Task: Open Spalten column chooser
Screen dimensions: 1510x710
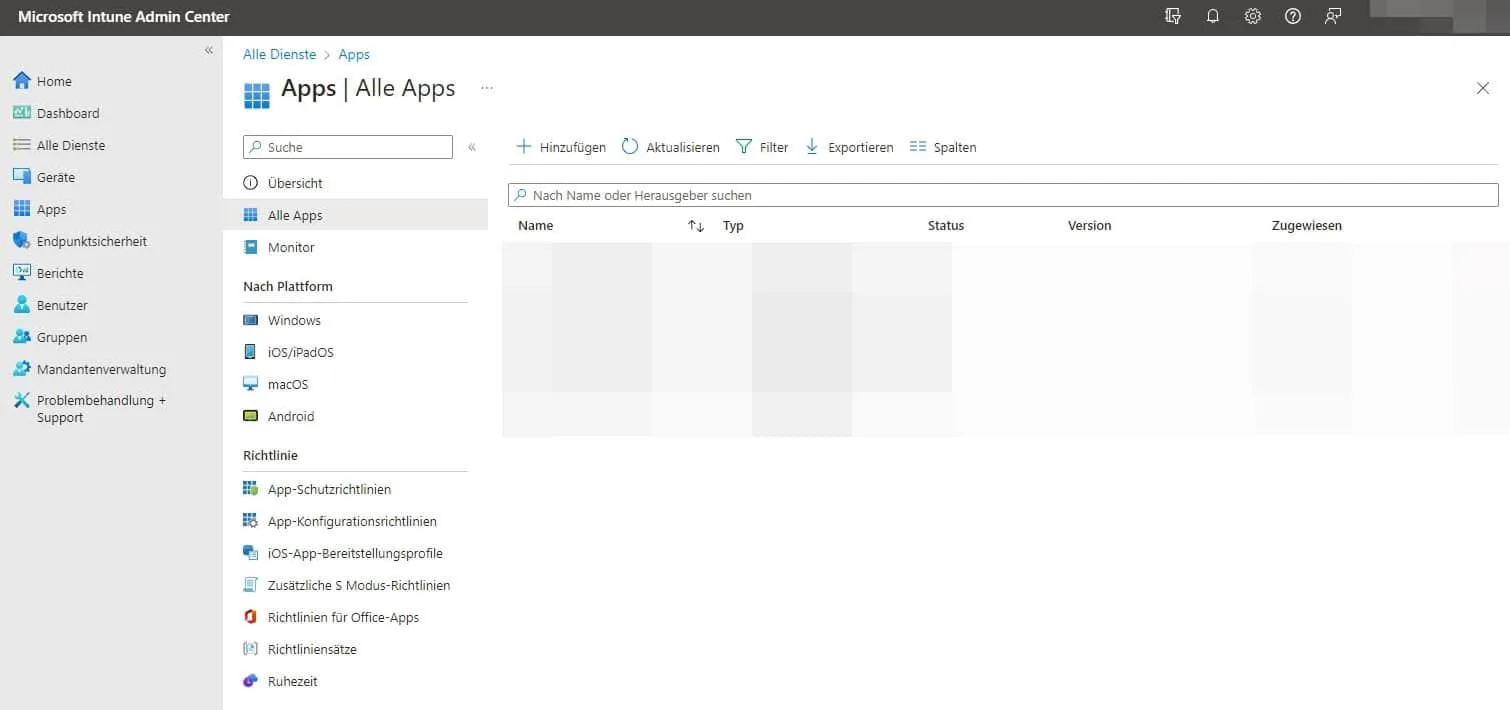Action: click(943, 147)
